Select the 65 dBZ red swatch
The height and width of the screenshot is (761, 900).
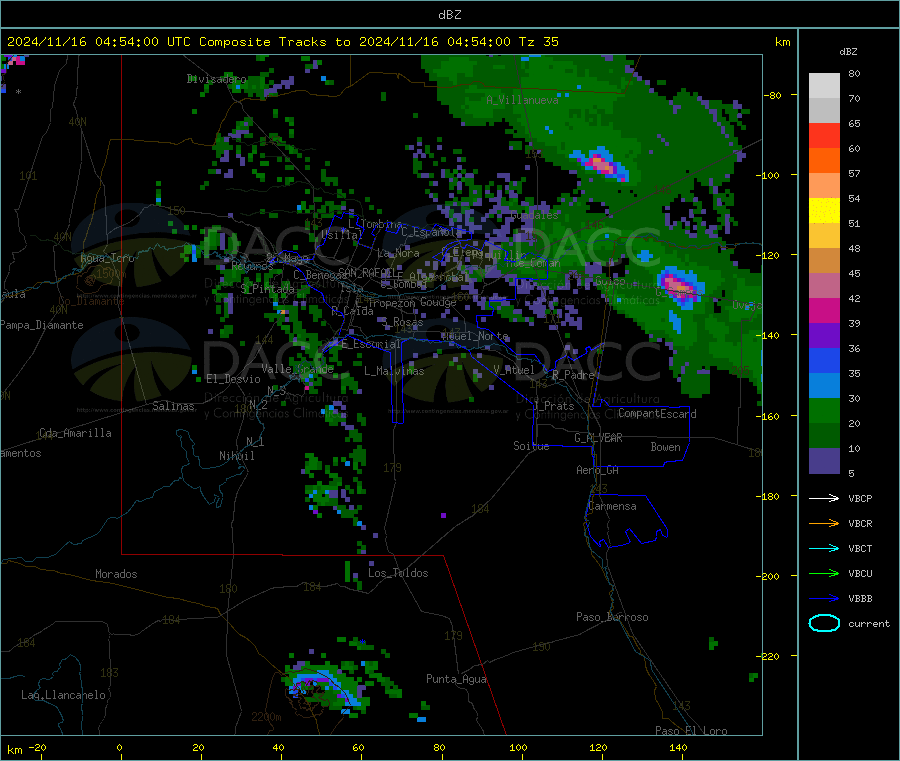pyautogui.click(x=824, y=135)
